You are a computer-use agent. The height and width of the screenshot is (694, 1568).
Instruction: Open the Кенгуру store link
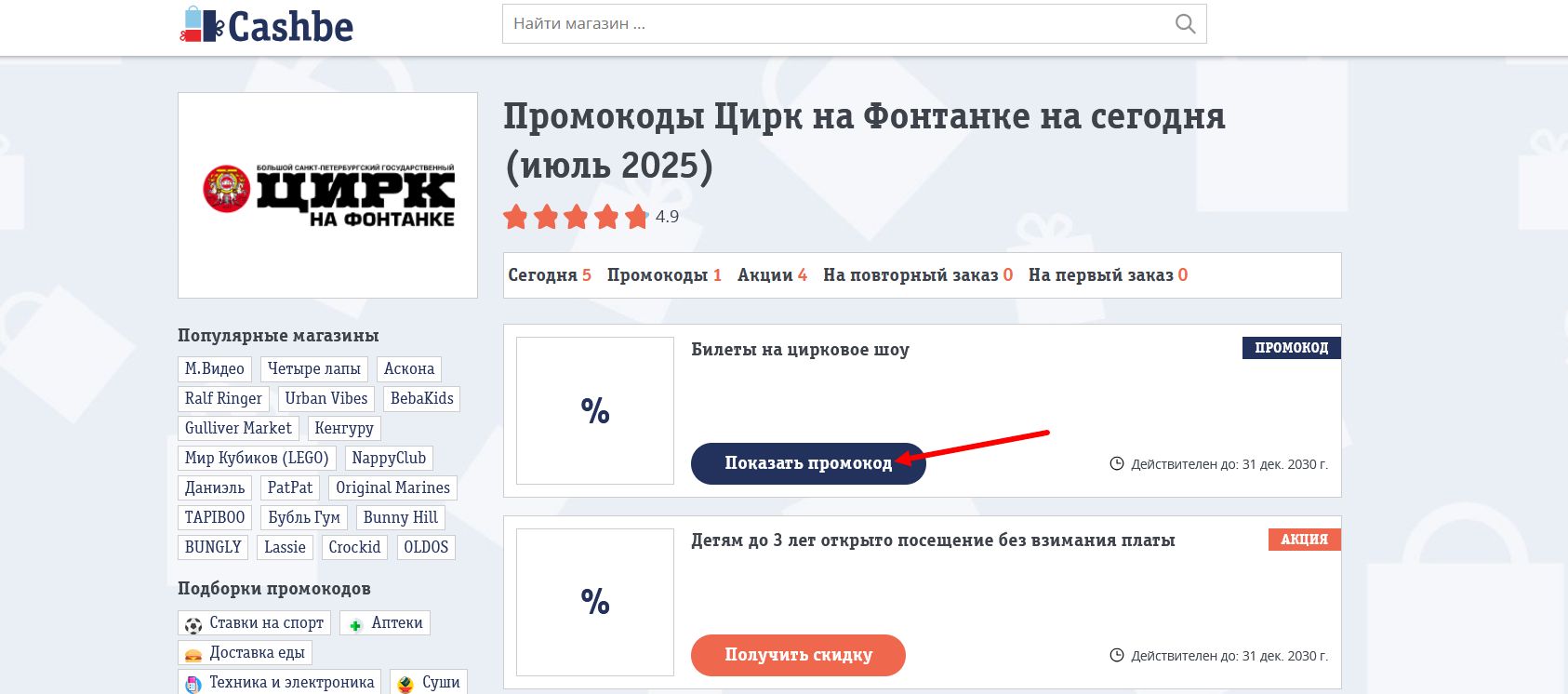tap(344, 429)
